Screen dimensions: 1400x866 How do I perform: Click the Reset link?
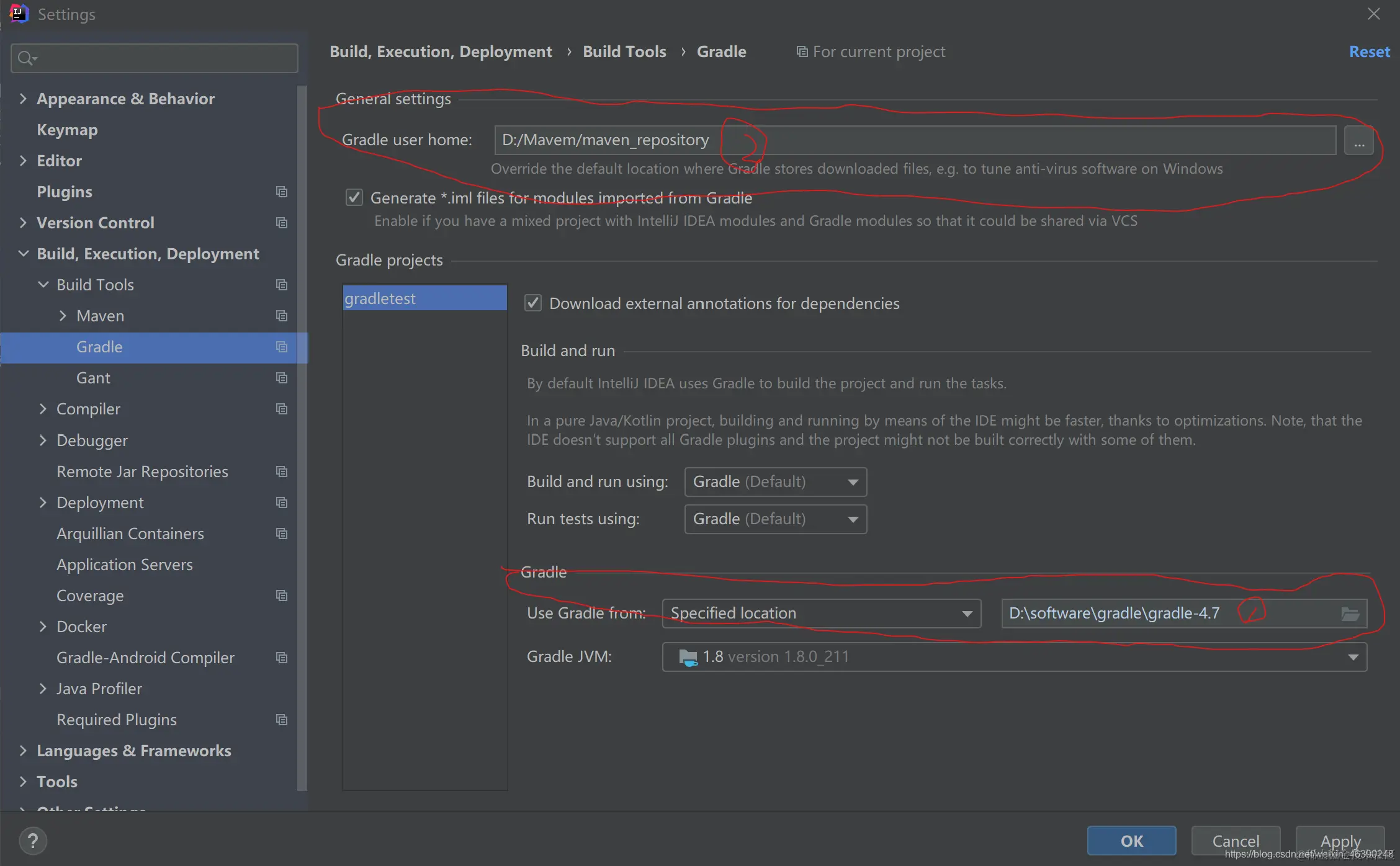[1369, 51]
